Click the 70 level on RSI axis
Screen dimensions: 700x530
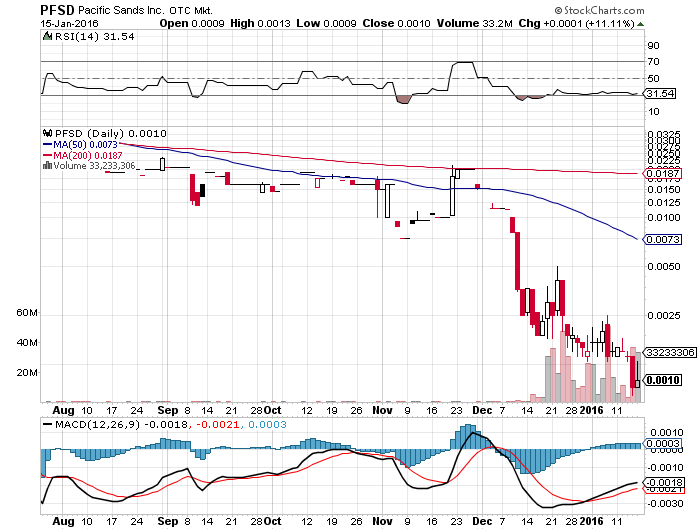coord(653,62)
